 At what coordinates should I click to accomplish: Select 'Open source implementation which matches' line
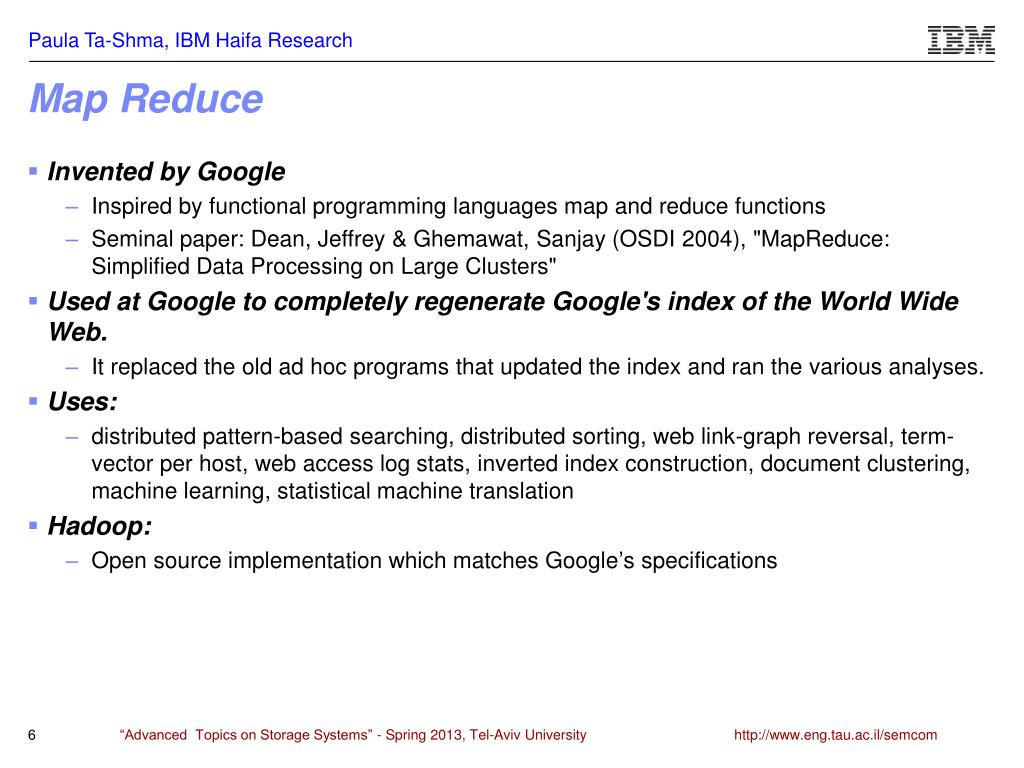434,561
